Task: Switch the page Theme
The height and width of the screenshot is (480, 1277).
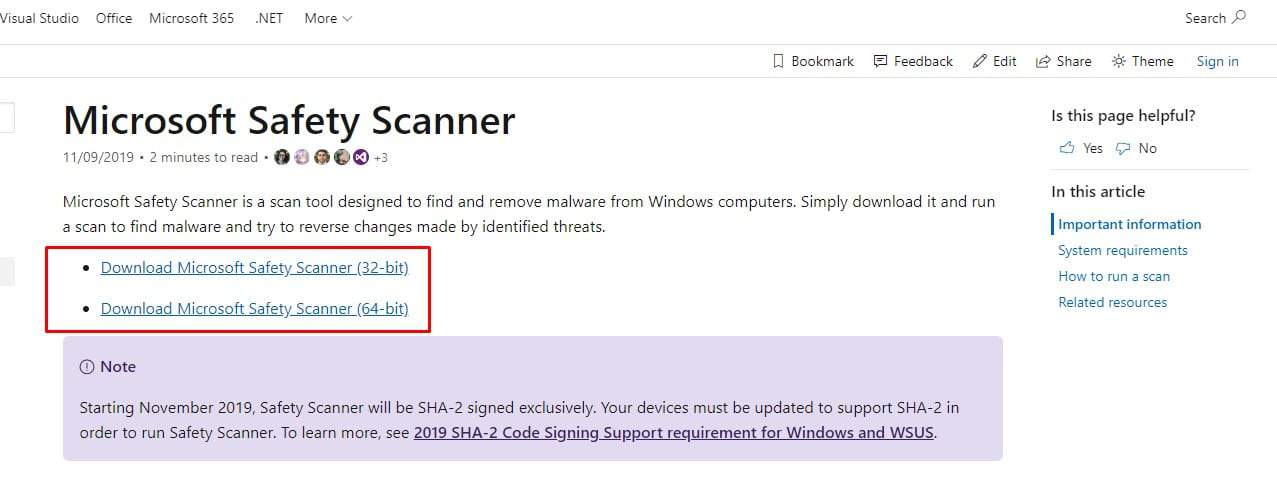Action: coord(1142,62)
